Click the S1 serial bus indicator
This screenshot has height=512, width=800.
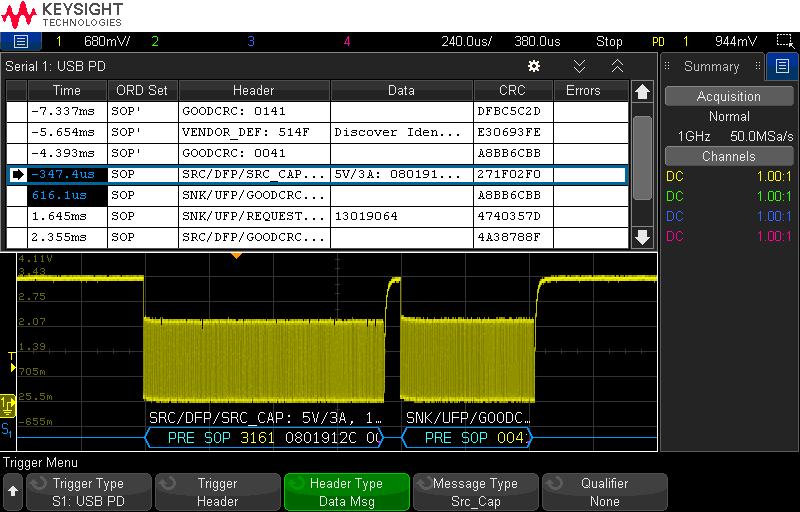point(8,429)
